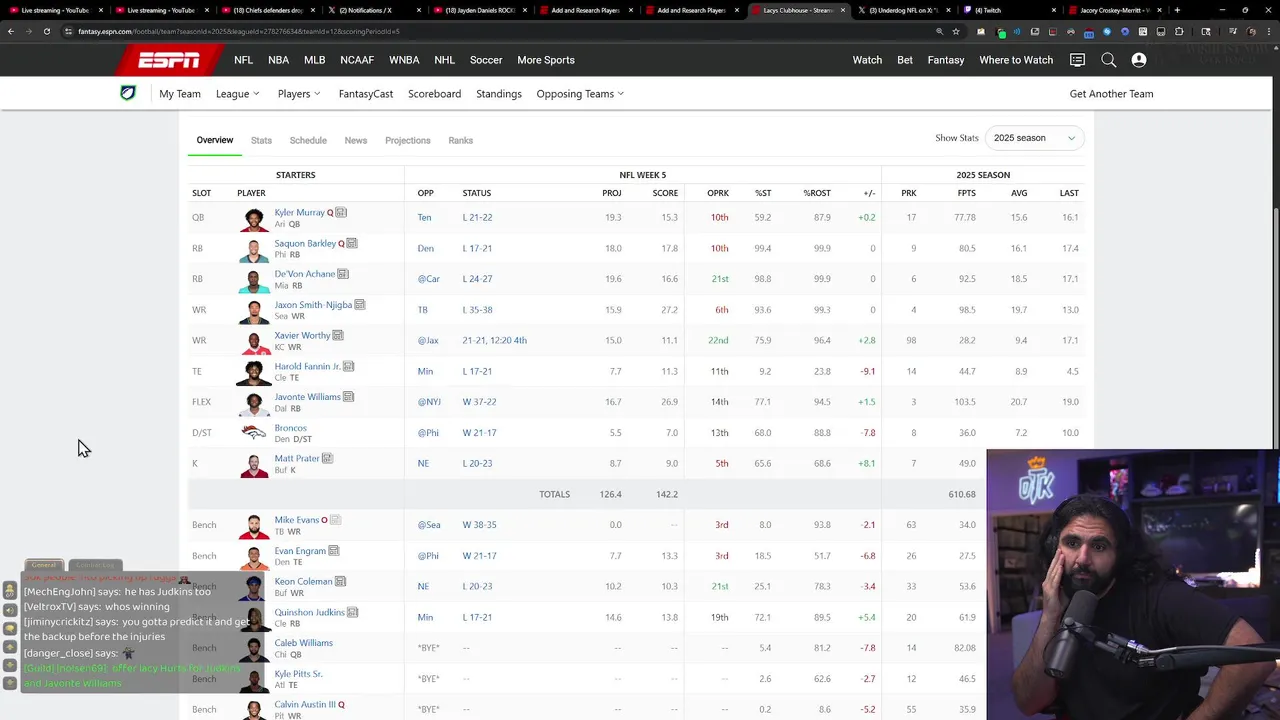This screenshot has height=720, width=1280.
Task: Click the Broncos D/ST team logo
Action: click(x=255, y=433)
